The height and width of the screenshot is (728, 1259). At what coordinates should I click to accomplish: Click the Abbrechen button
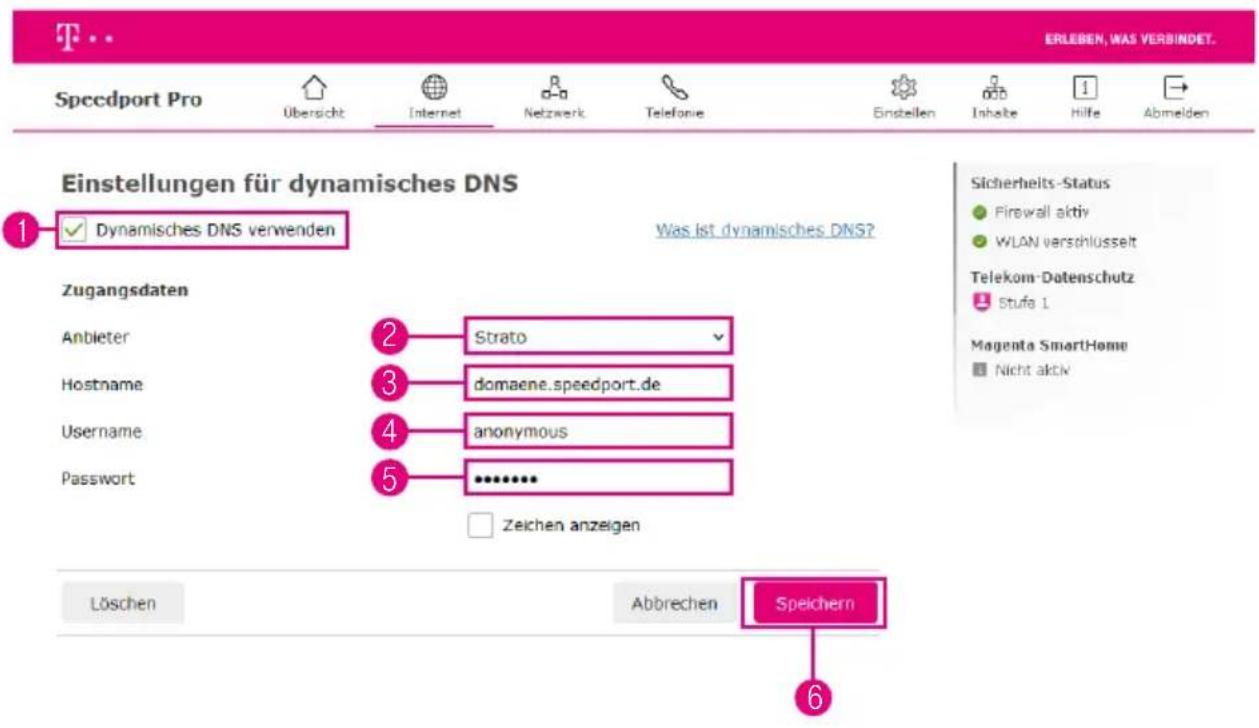[674, 603]
